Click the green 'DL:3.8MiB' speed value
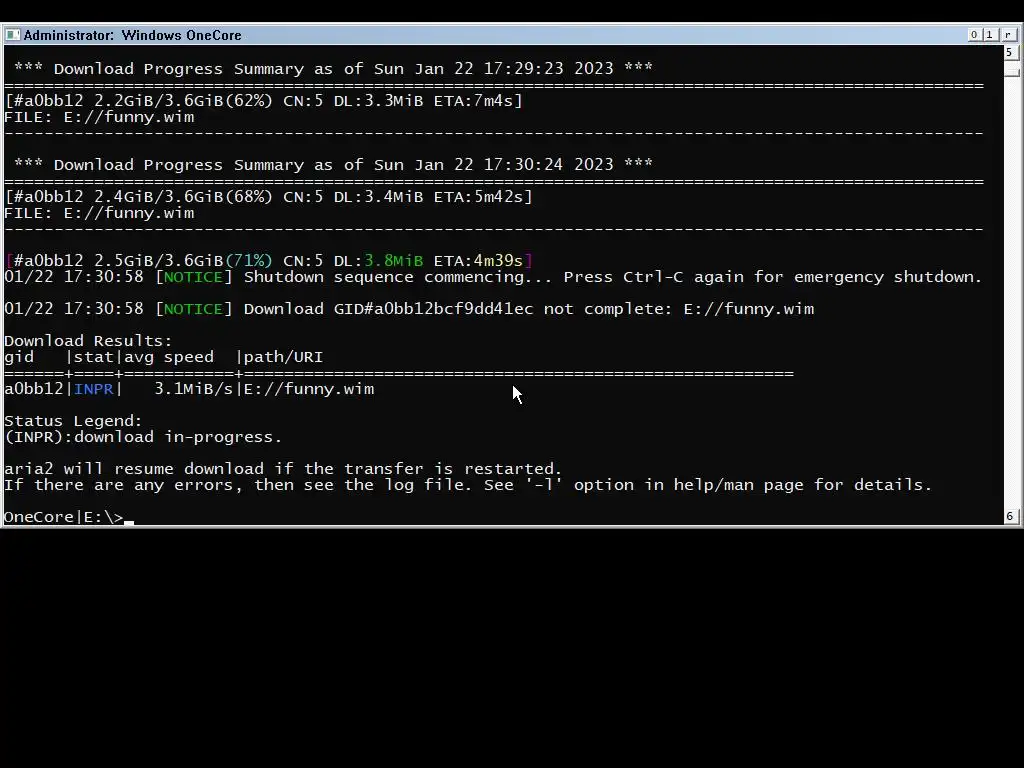 [378, 261]
